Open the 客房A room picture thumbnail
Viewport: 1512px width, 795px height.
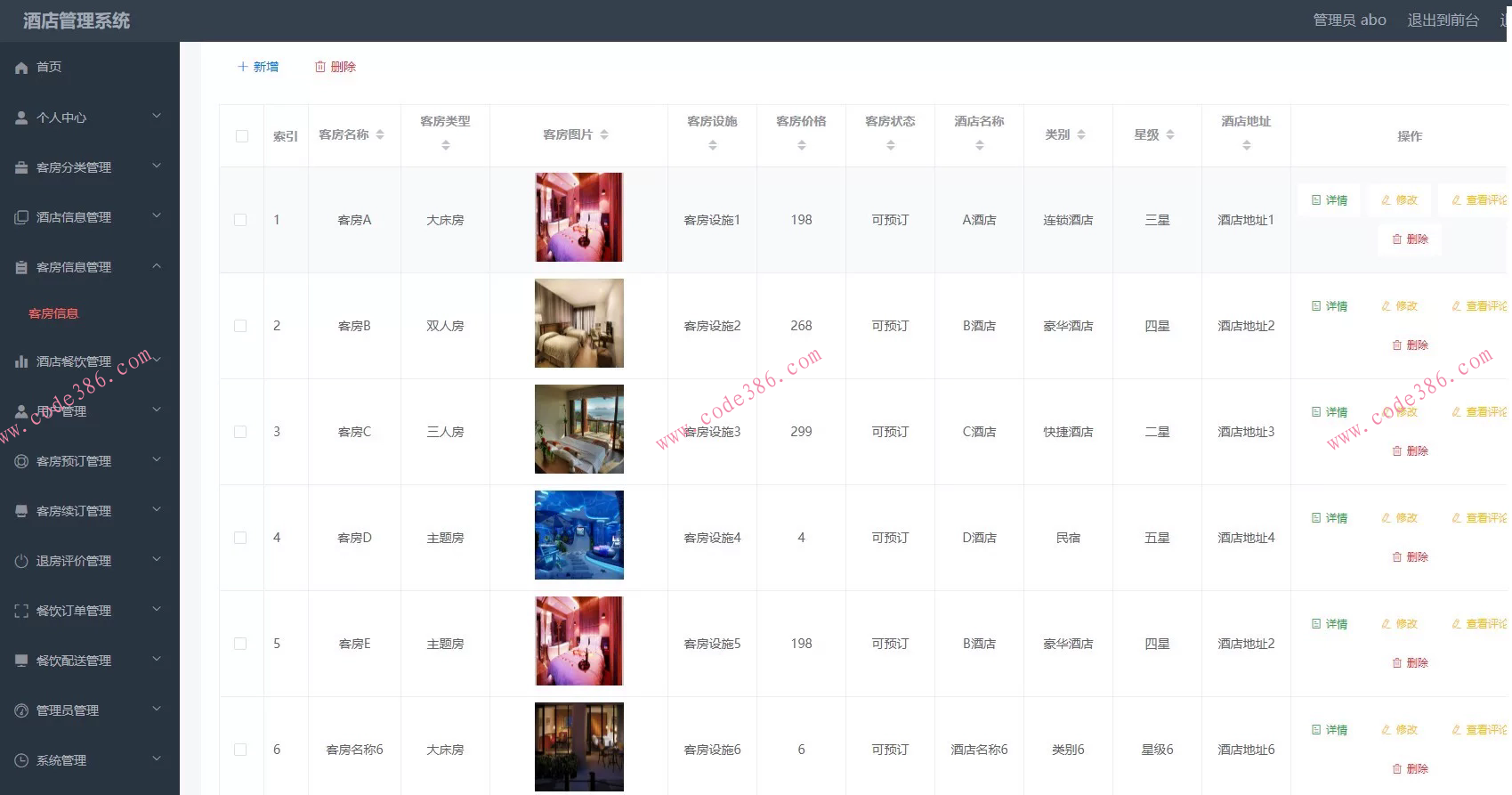pyautogui.click(x=579, y=217)
